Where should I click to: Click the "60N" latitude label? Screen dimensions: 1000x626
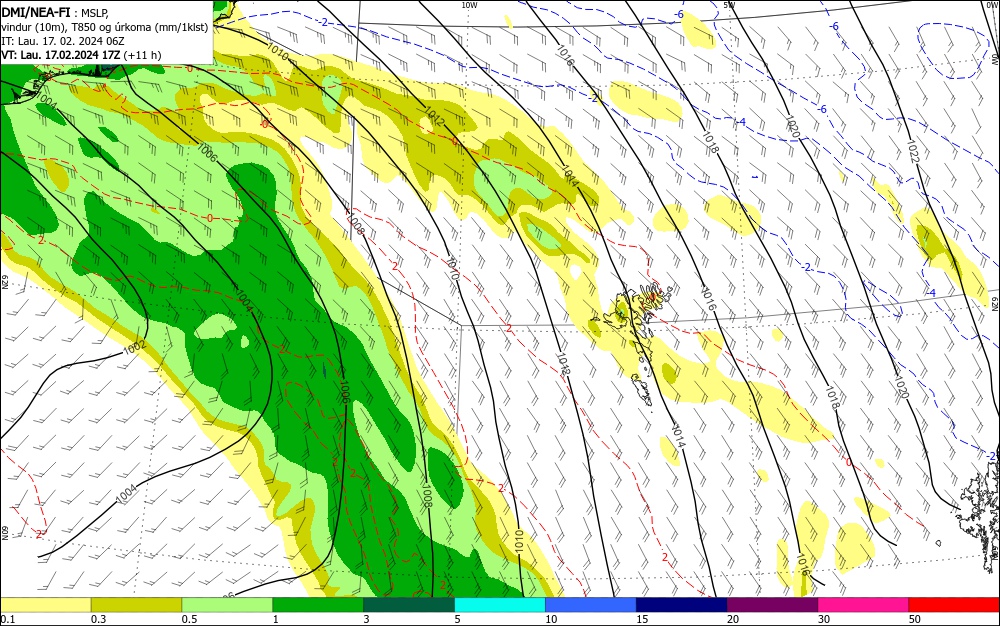click(x=4, y=531)
